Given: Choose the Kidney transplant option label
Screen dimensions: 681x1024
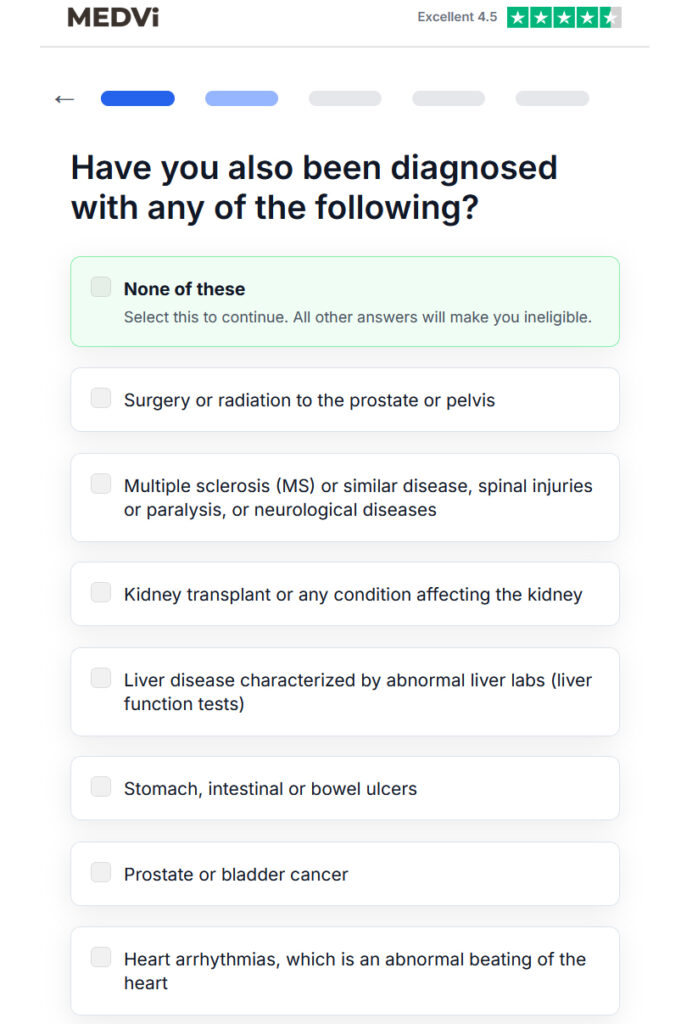Looking at the screenshot, I should point(353,595).
